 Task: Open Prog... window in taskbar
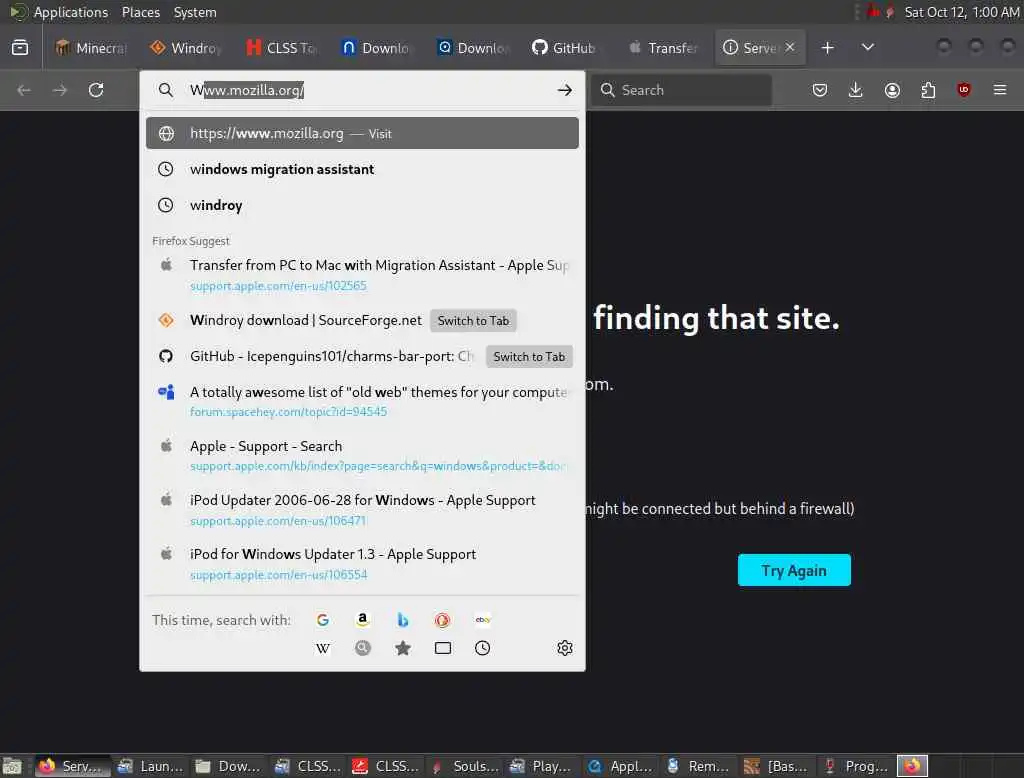pyautogui.click(x=856, y=766)
